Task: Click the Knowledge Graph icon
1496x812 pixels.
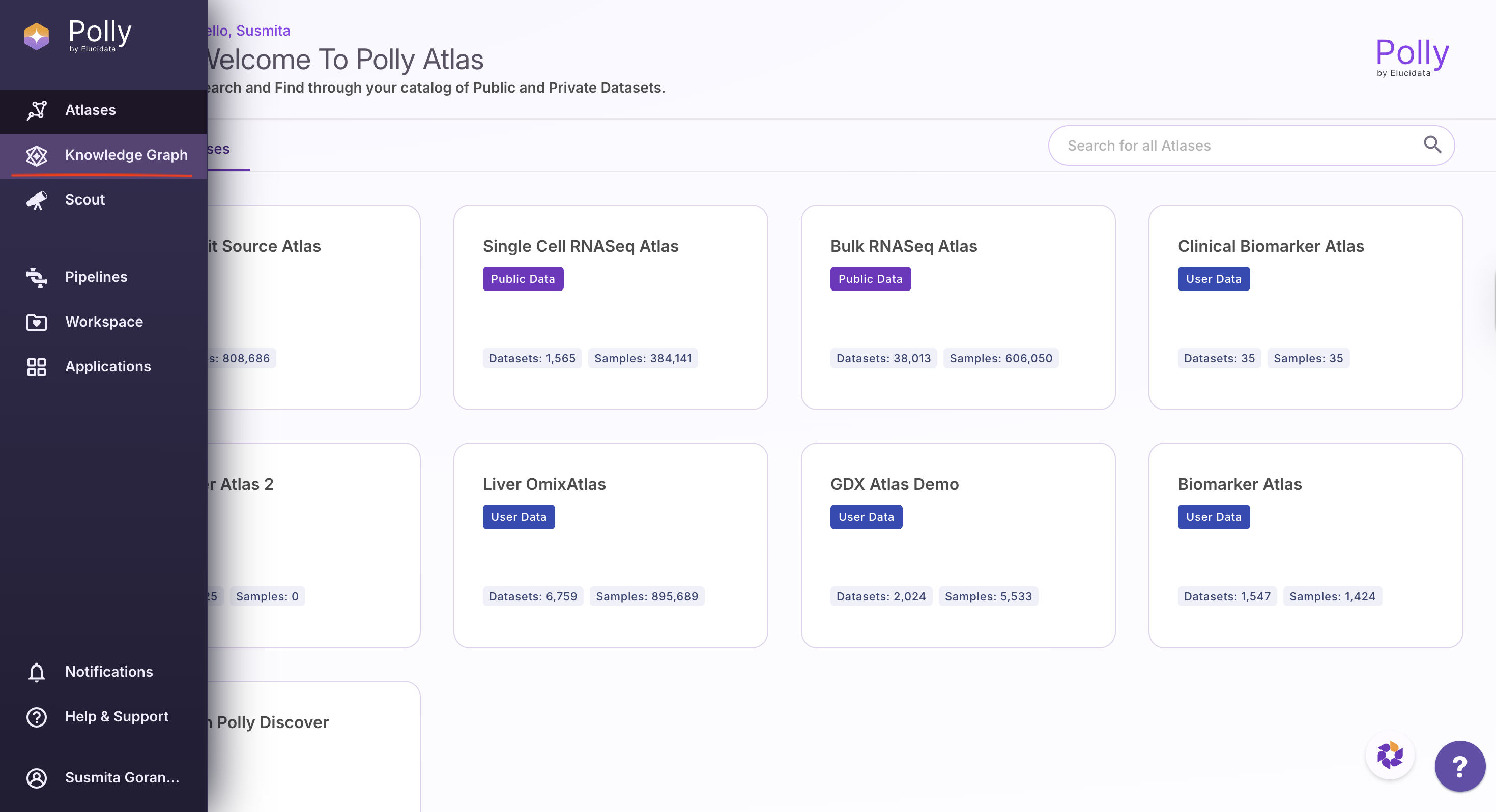Action: click(37, 155)
